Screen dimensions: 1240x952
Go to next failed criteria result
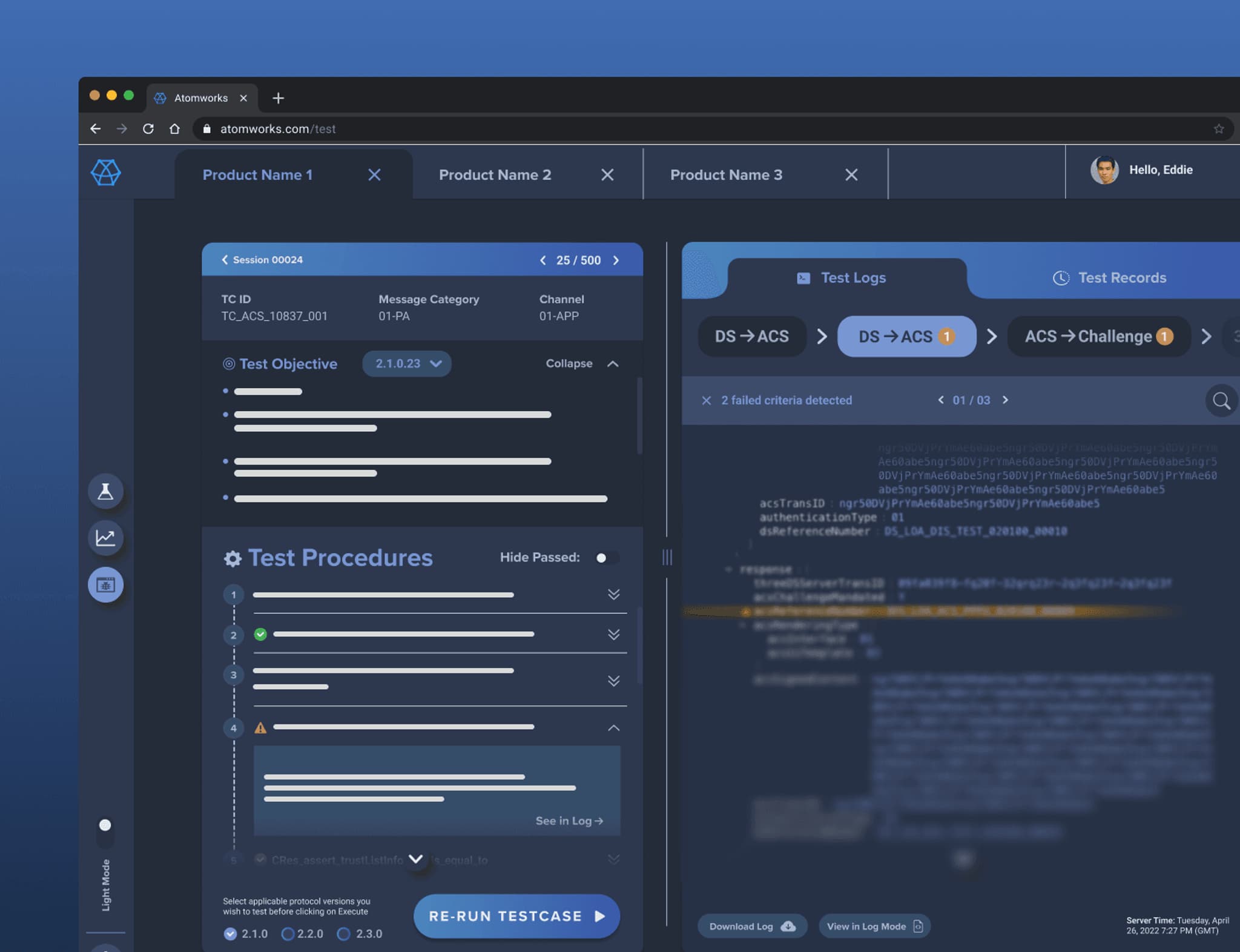pos(1006,400)
